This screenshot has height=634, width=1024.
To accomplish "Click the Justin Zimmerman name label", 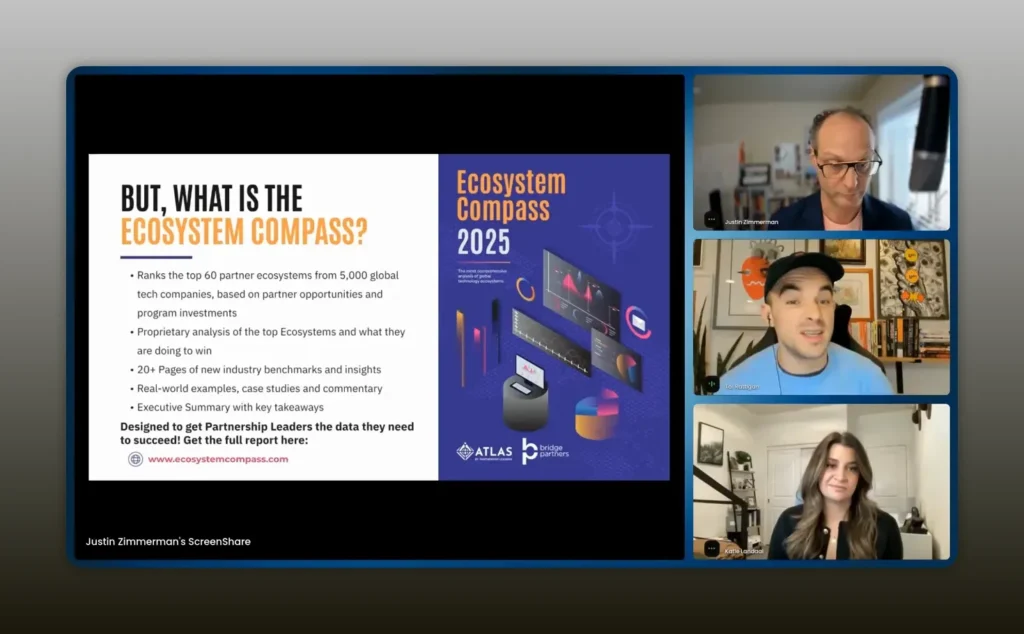I will click(751, 222).
